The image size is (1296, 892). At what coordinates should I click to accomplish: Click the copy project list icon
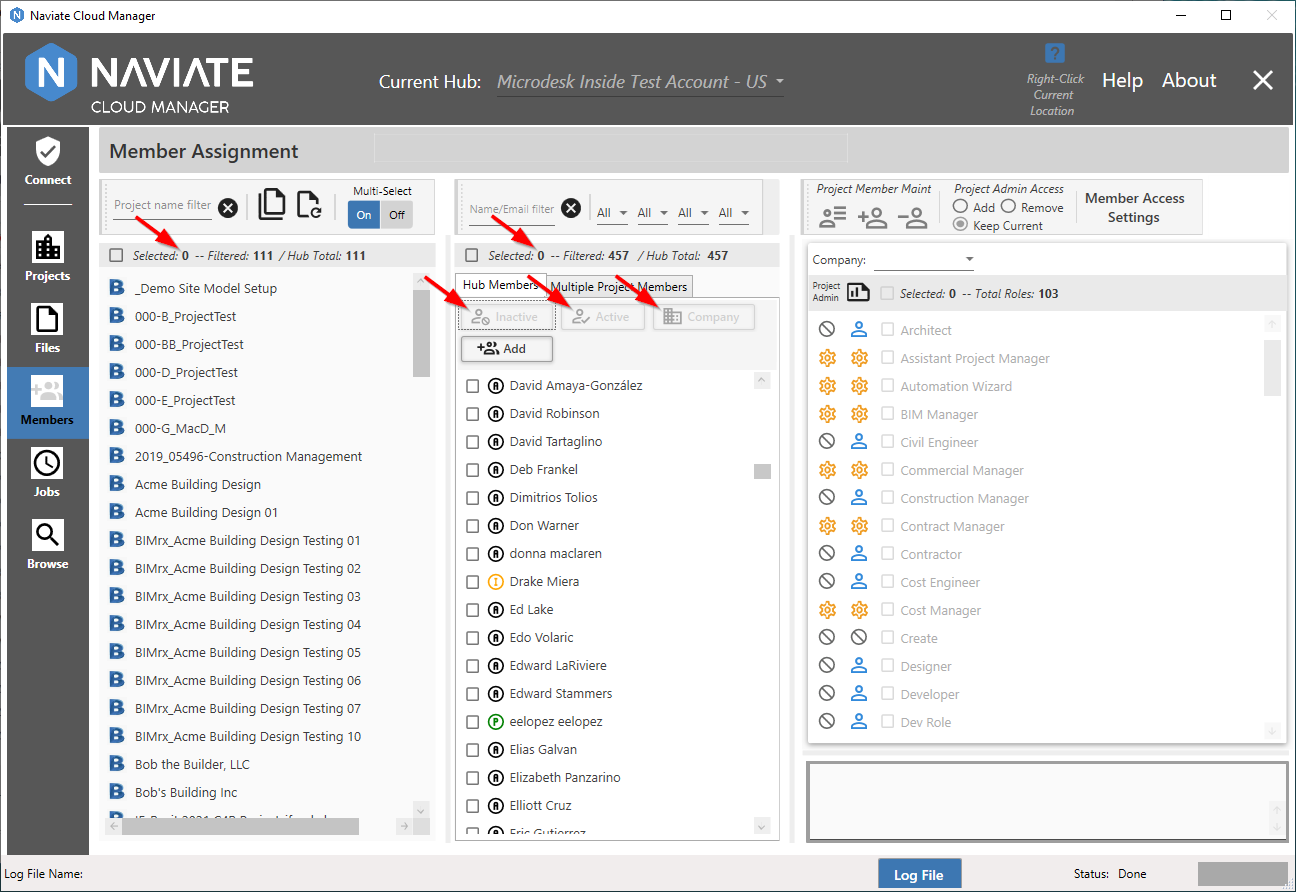pyautogui.click(x=272, y=204)
